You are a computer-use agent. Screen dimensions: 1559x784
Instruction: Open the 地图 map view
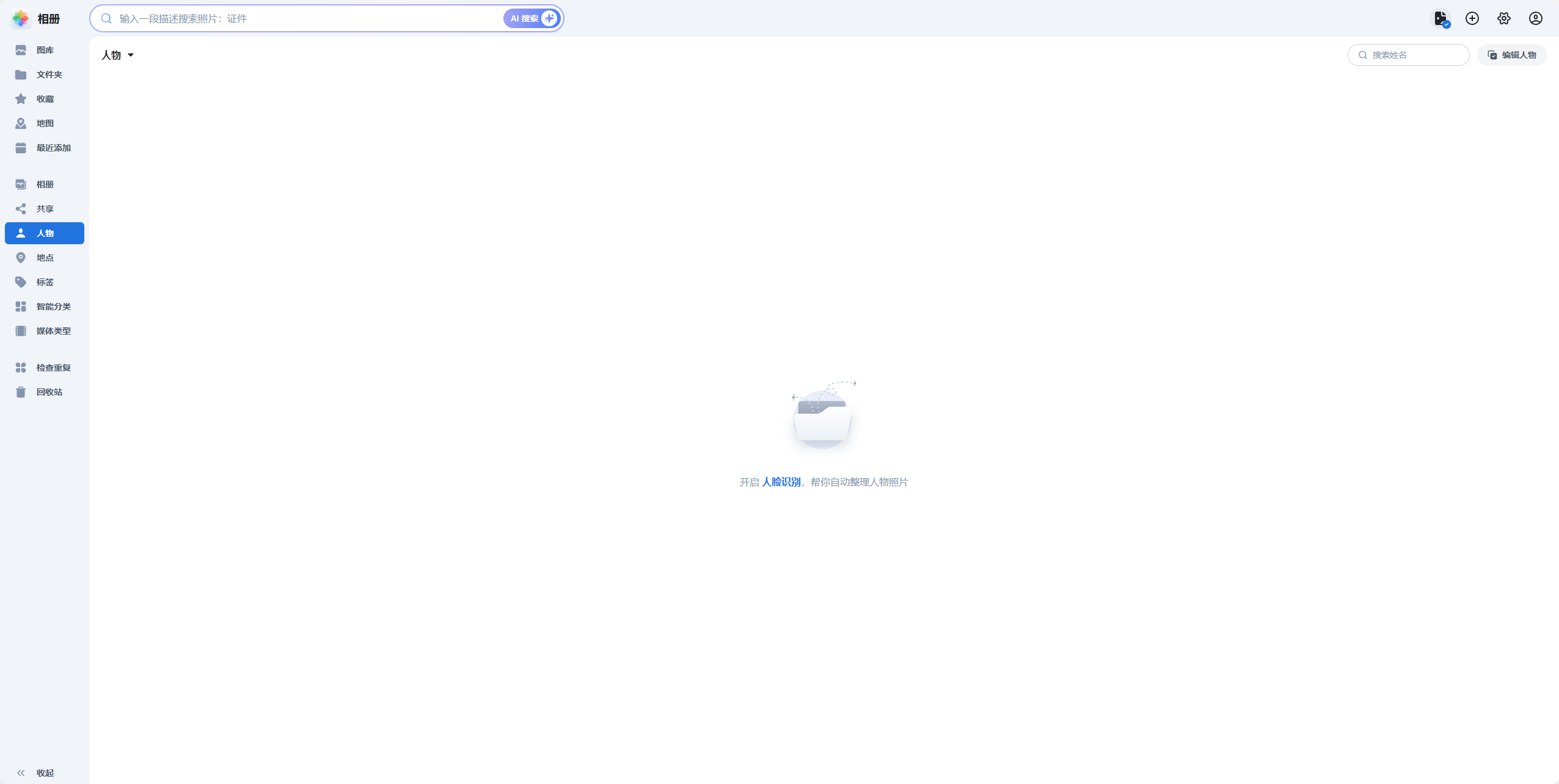tap(45, 123)
